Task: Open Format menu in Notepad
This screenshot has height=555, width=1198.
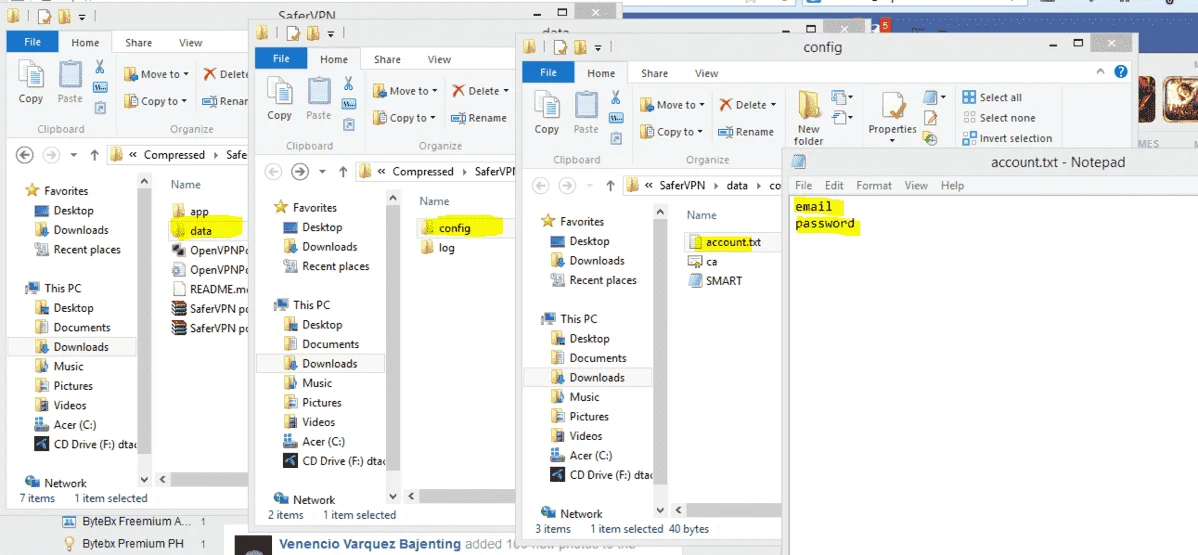Action: (873, 185)
